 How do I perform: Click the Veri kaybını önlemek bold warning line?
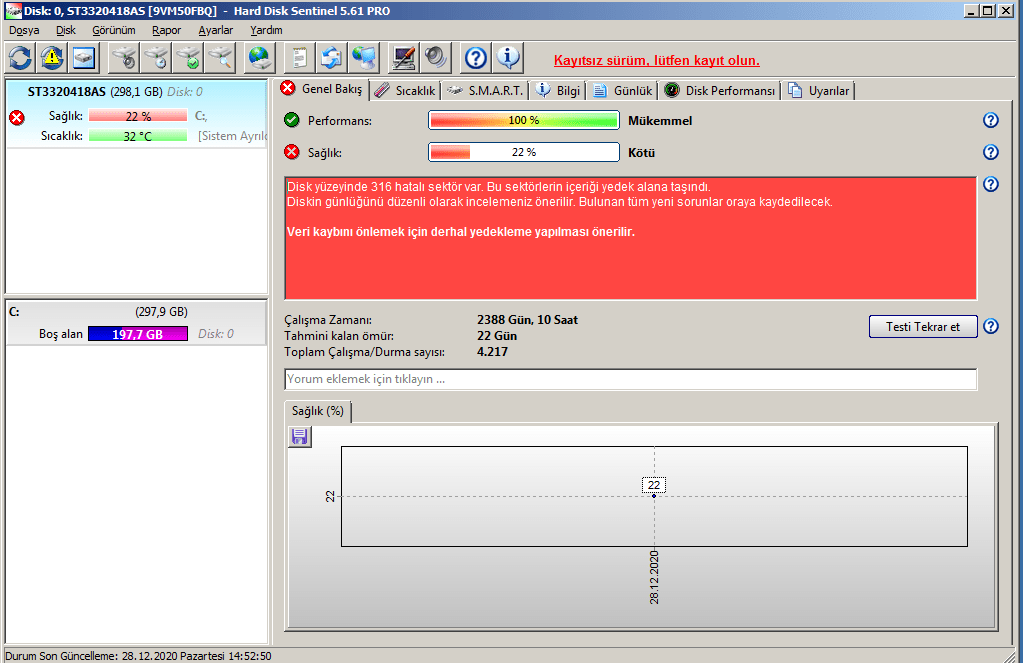[x=461, y=232]
